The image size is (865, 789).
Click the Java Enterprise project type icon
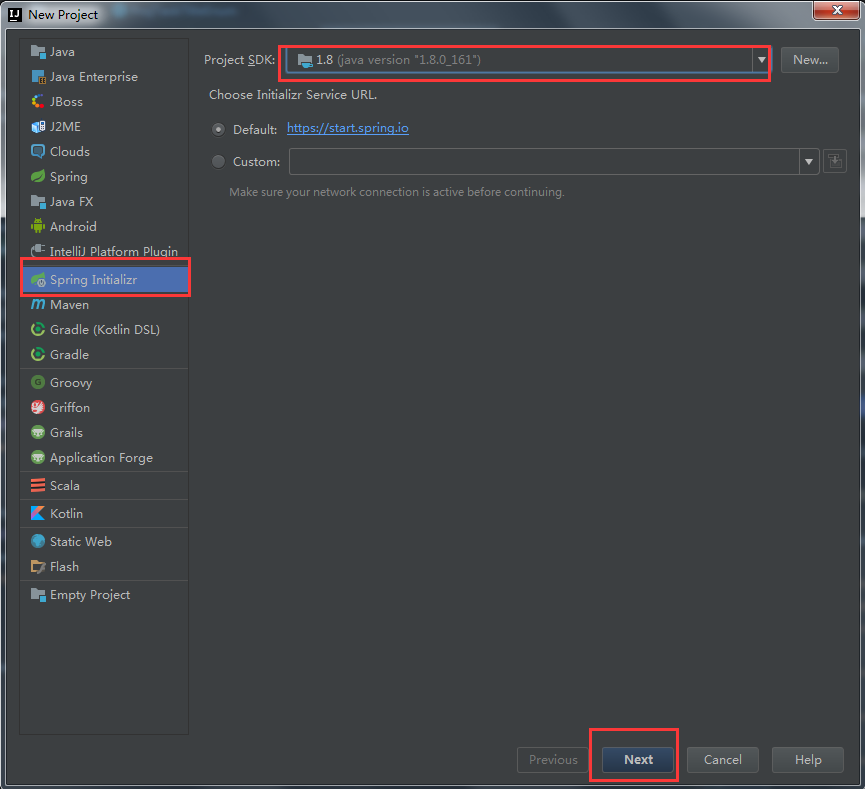(x=38, y=77)
